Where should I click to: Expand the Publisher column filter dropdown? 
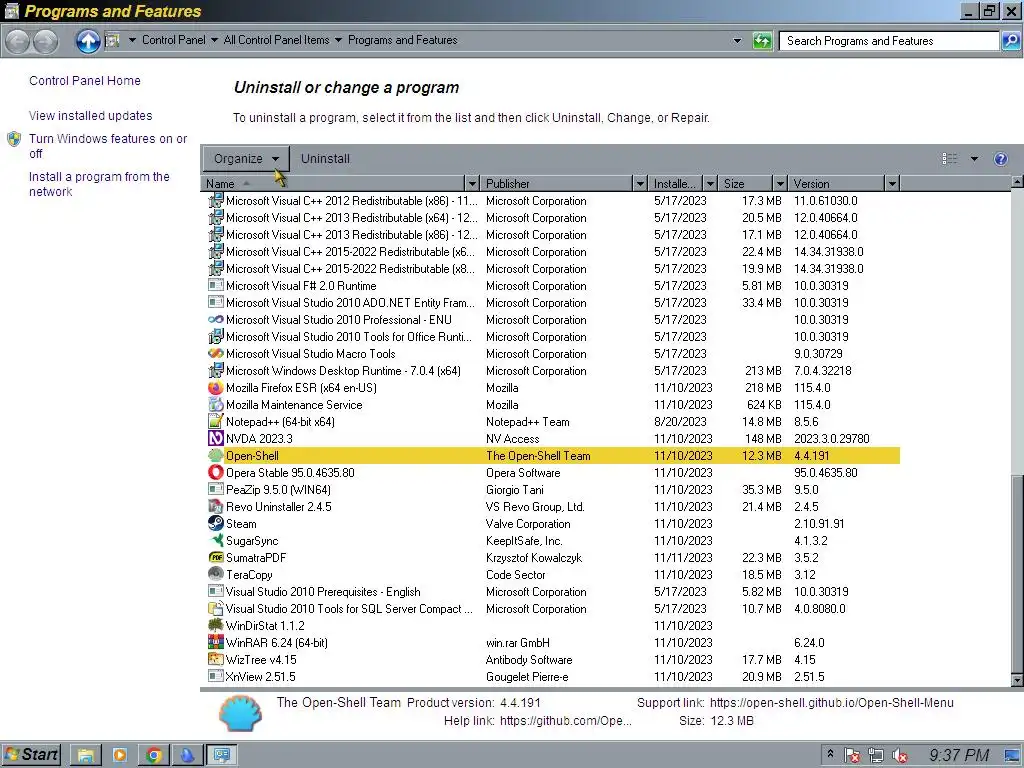[x=640, y=184]
